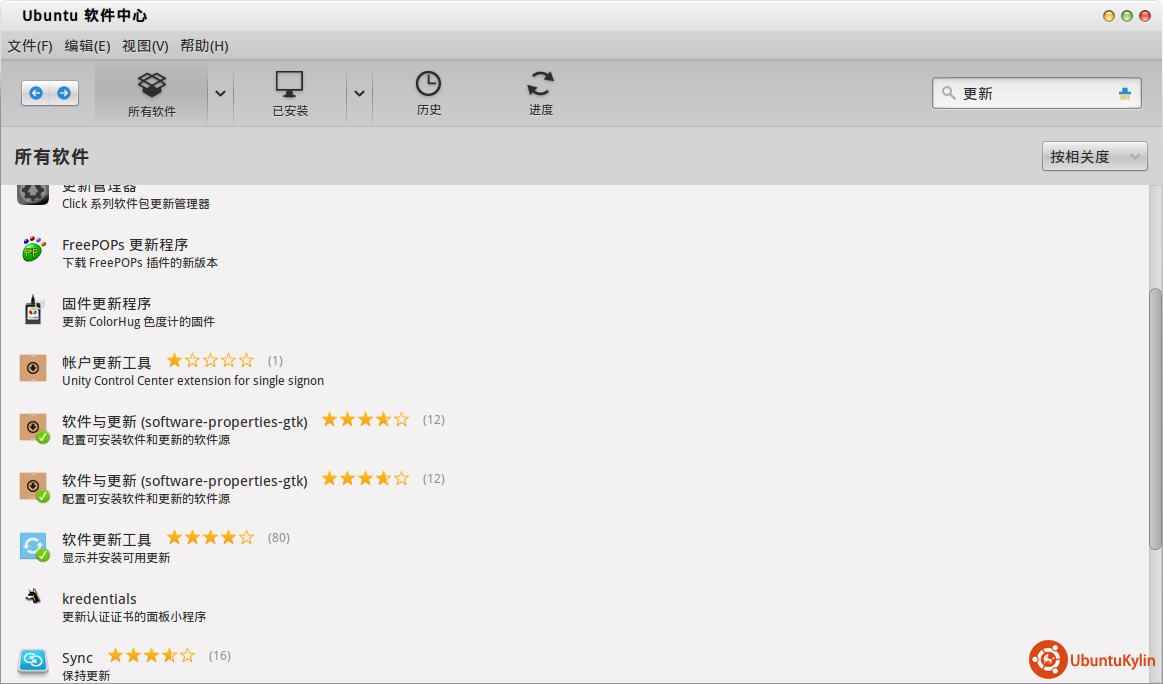This screenshot has width=1163, height=684.
Task: Select the 固件更新程序 ColorHug icon
Action: coord(33,310)
